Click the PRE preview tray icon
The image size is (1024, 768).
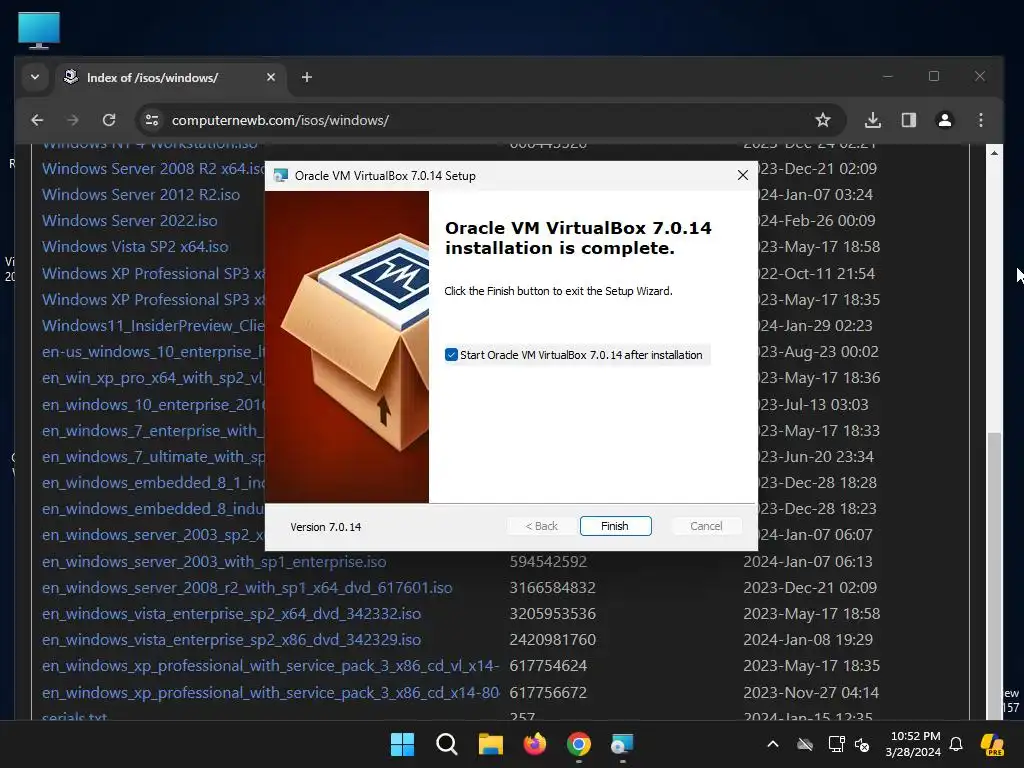[992, 744]
